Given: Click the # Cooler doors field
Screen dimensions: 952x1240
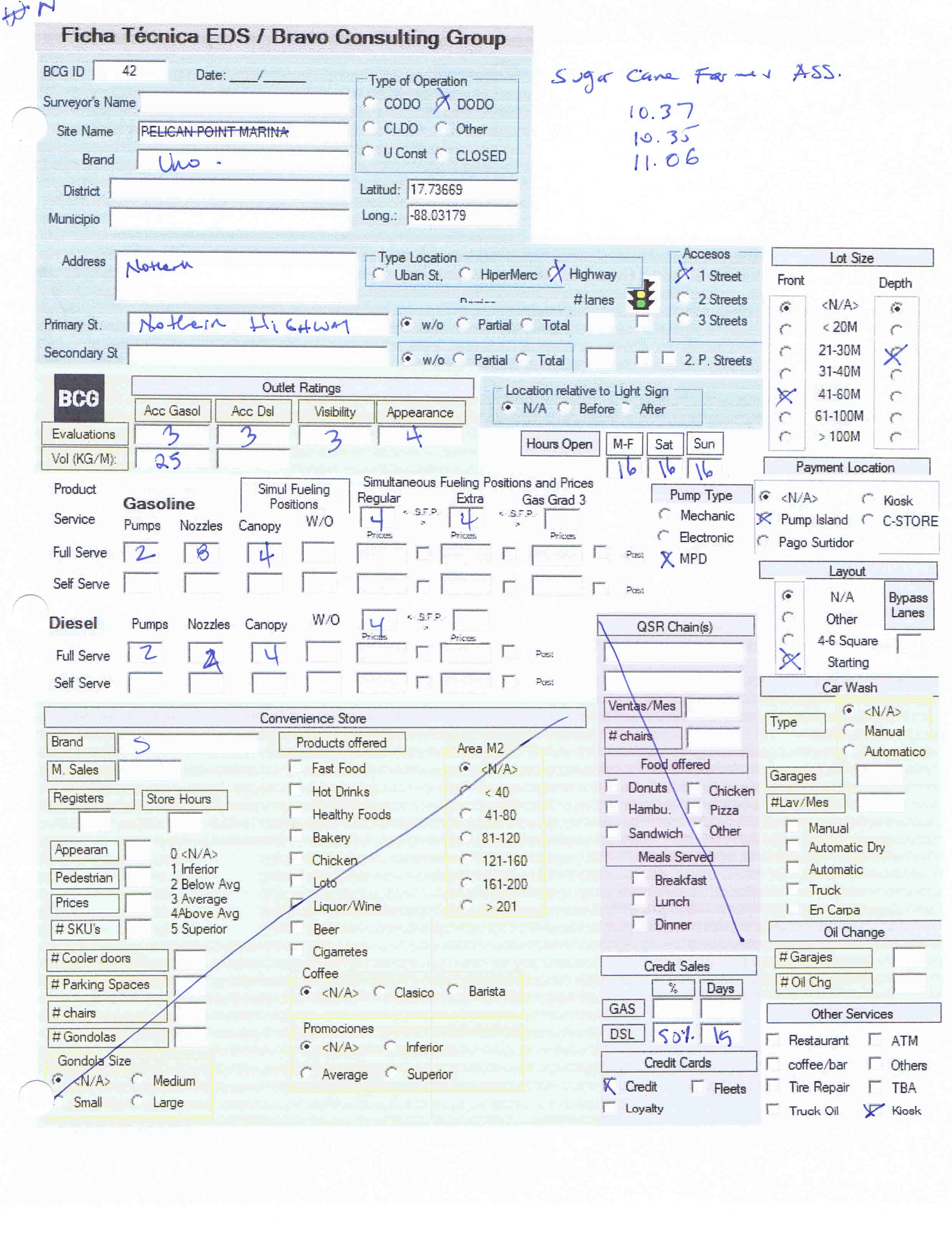Looking at the screenshot, I should pos(190,959).
